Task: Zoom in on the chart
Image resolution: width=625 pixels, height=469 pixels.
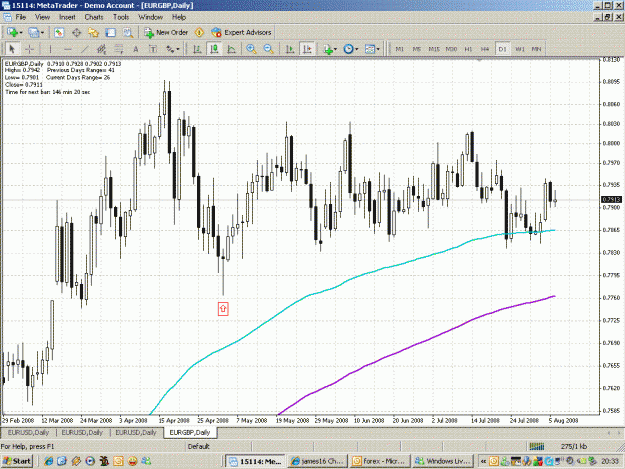Action: 251,49
